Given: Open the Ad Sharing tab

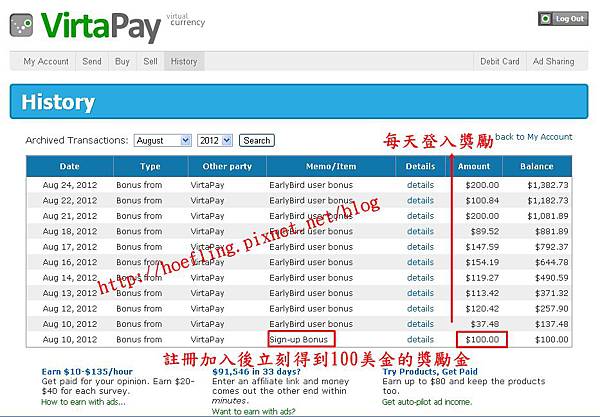Looking at the screenshot, I should coord(553,61).
